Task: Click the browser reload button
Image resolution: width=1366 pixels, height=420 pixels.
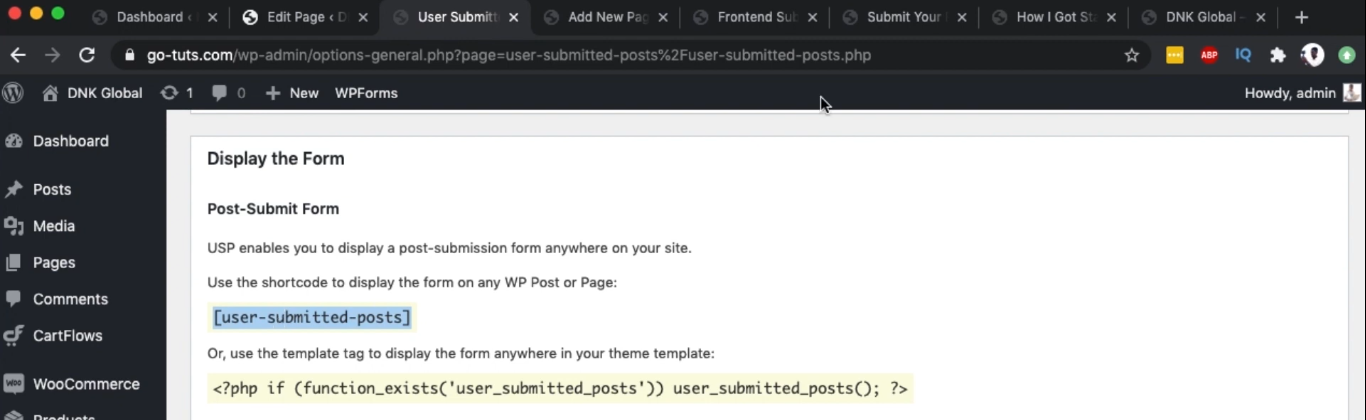Action: [x=87, y=55]
